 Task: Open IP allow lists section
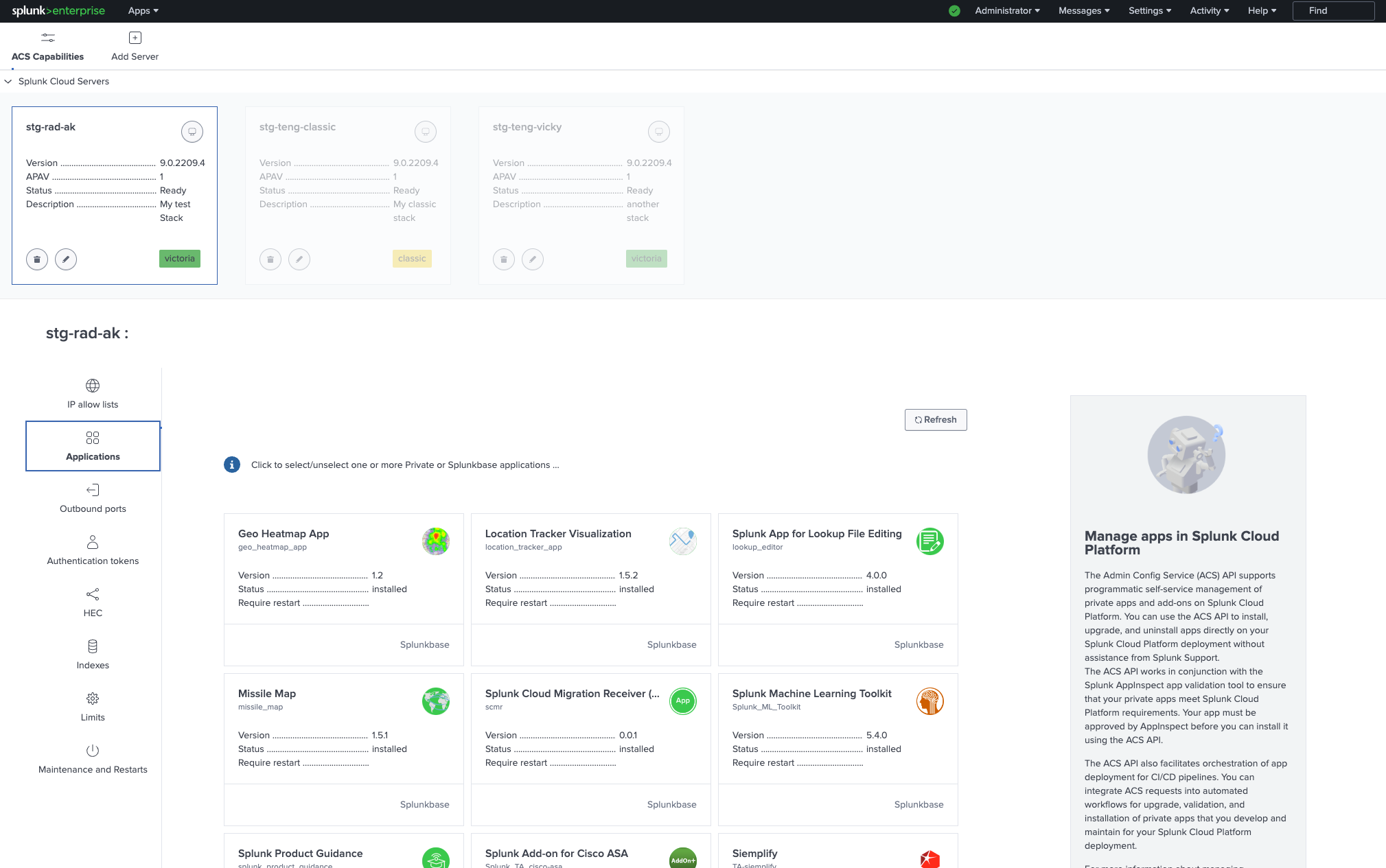click(93, 394)
